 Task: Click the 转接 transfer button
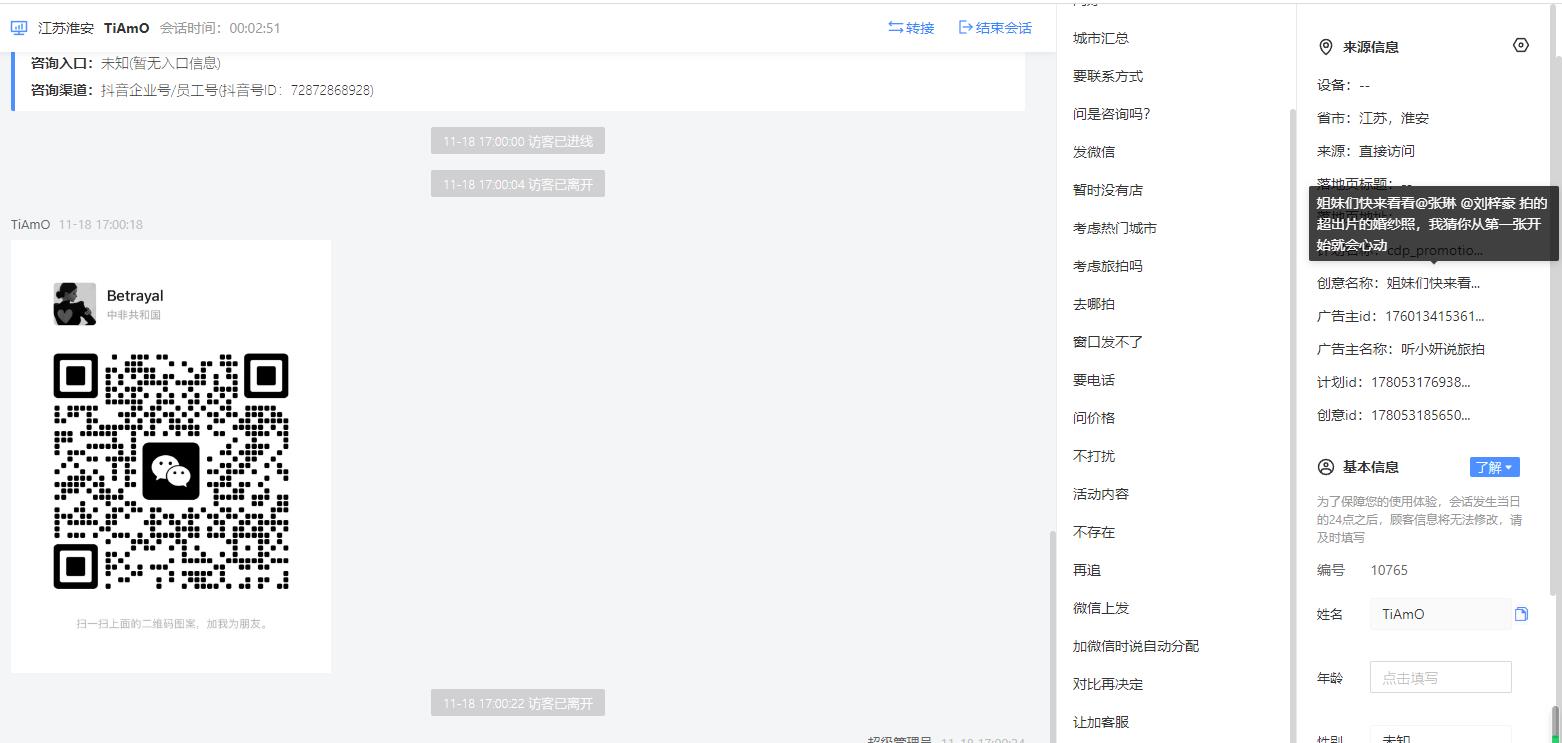[x=911, y=28]
